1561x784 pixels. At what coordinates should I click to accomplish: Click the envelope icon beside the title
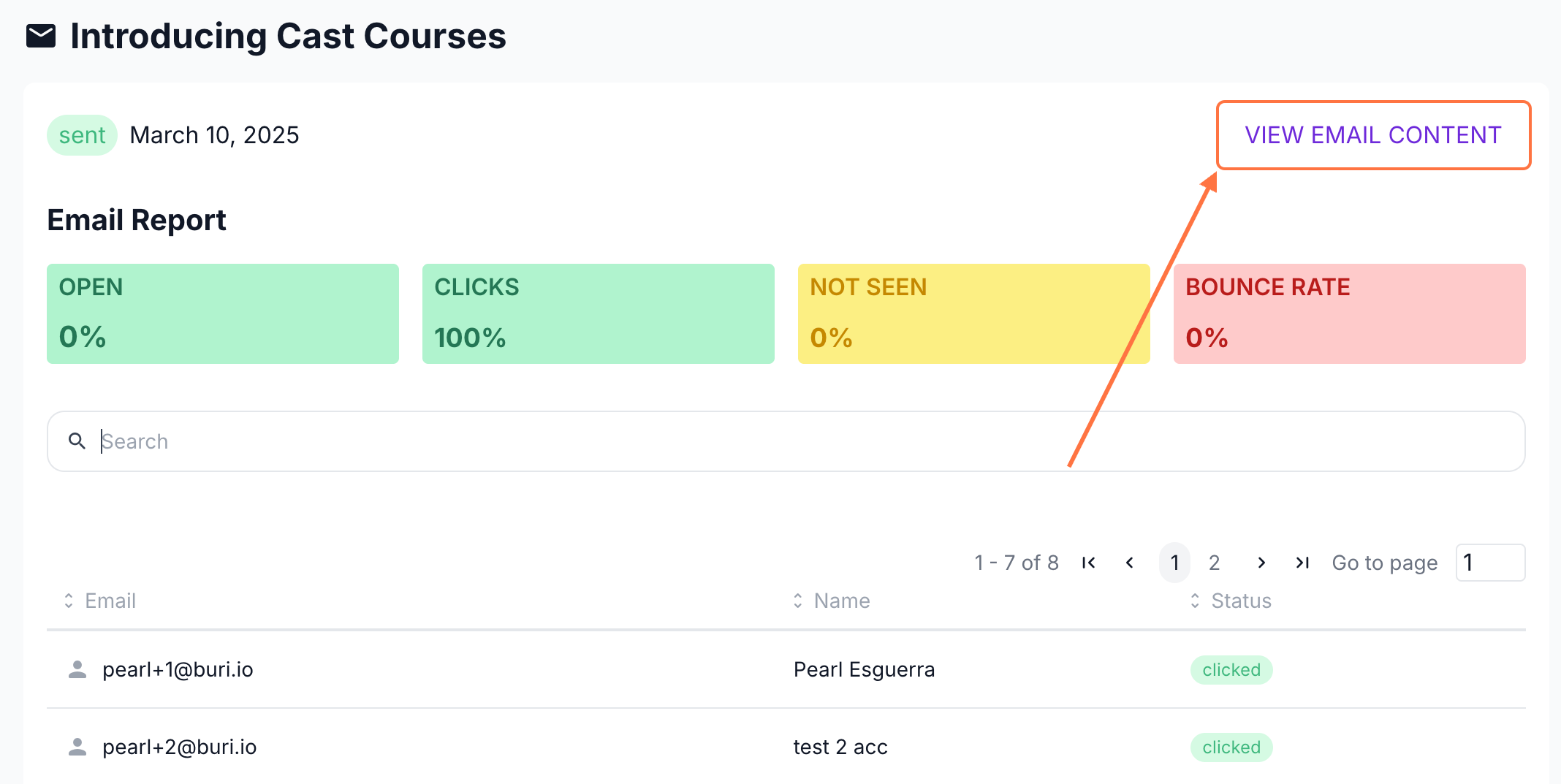(41, 36)
